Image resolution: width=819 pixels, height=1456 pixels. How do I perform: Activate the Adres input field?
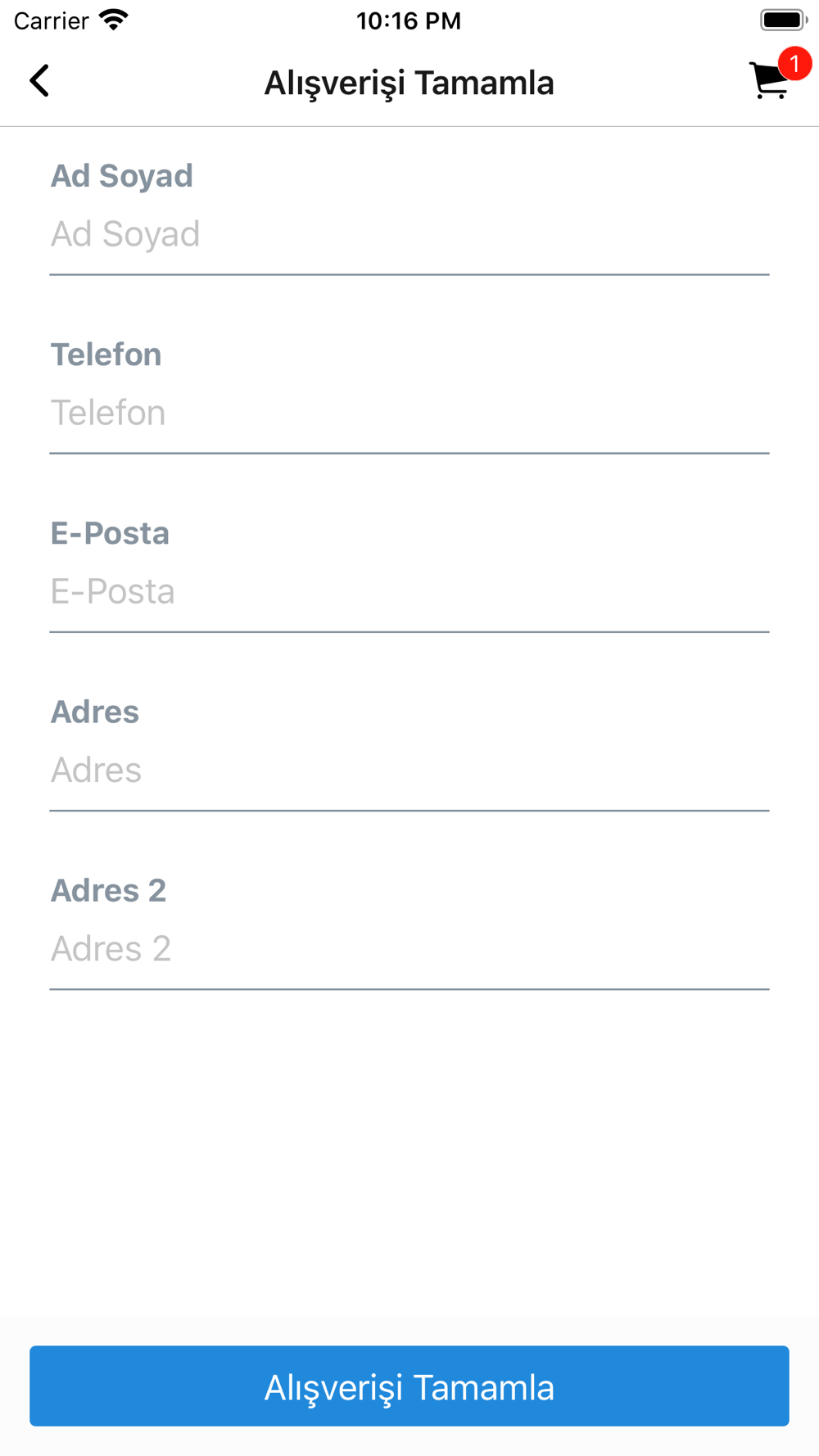(x=409, y=770)
